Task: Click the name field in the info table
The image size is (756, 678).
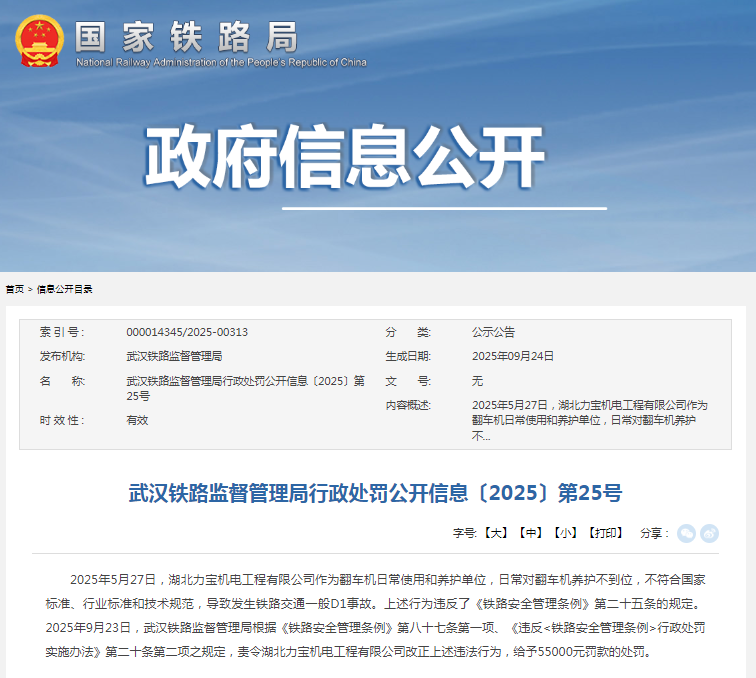Action: 245,388
